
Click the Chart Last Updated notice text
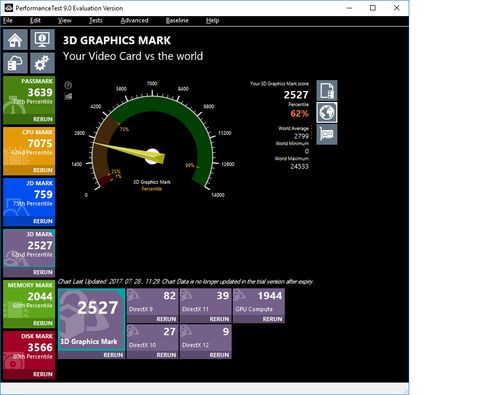(186, 282)
